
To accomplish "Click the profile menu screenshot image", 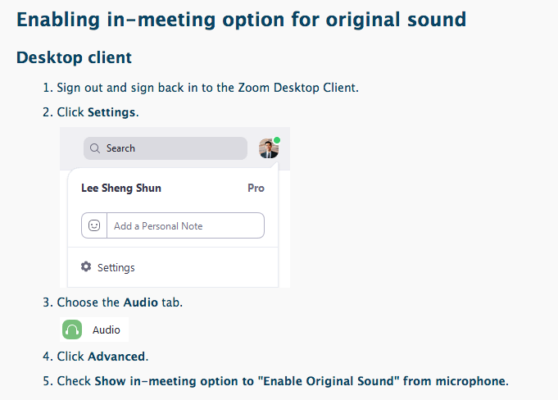I will tap(175, 207).
